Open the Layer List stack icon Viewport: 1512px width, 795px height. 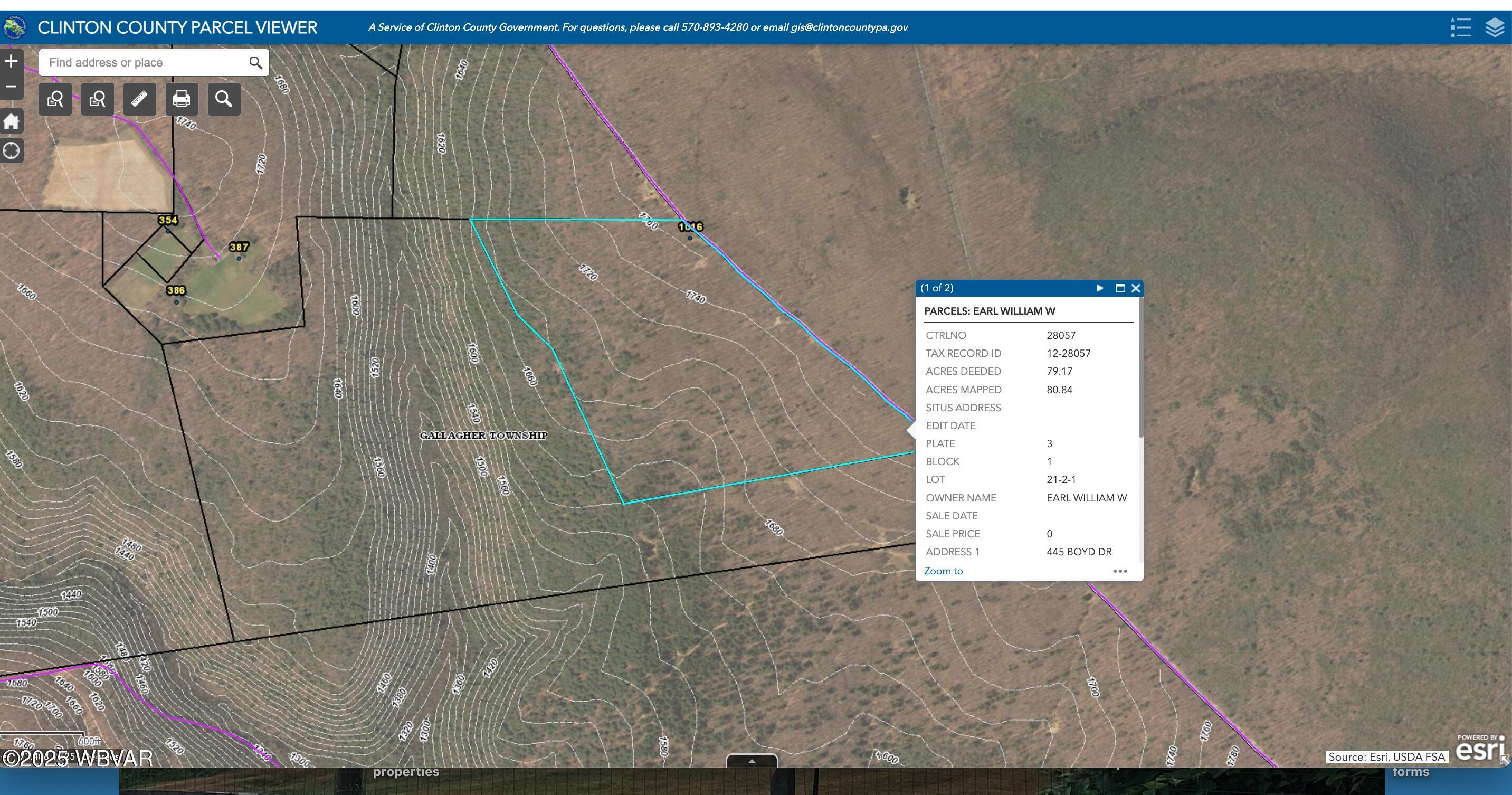pyautogui.click(x=1495, y=27)
